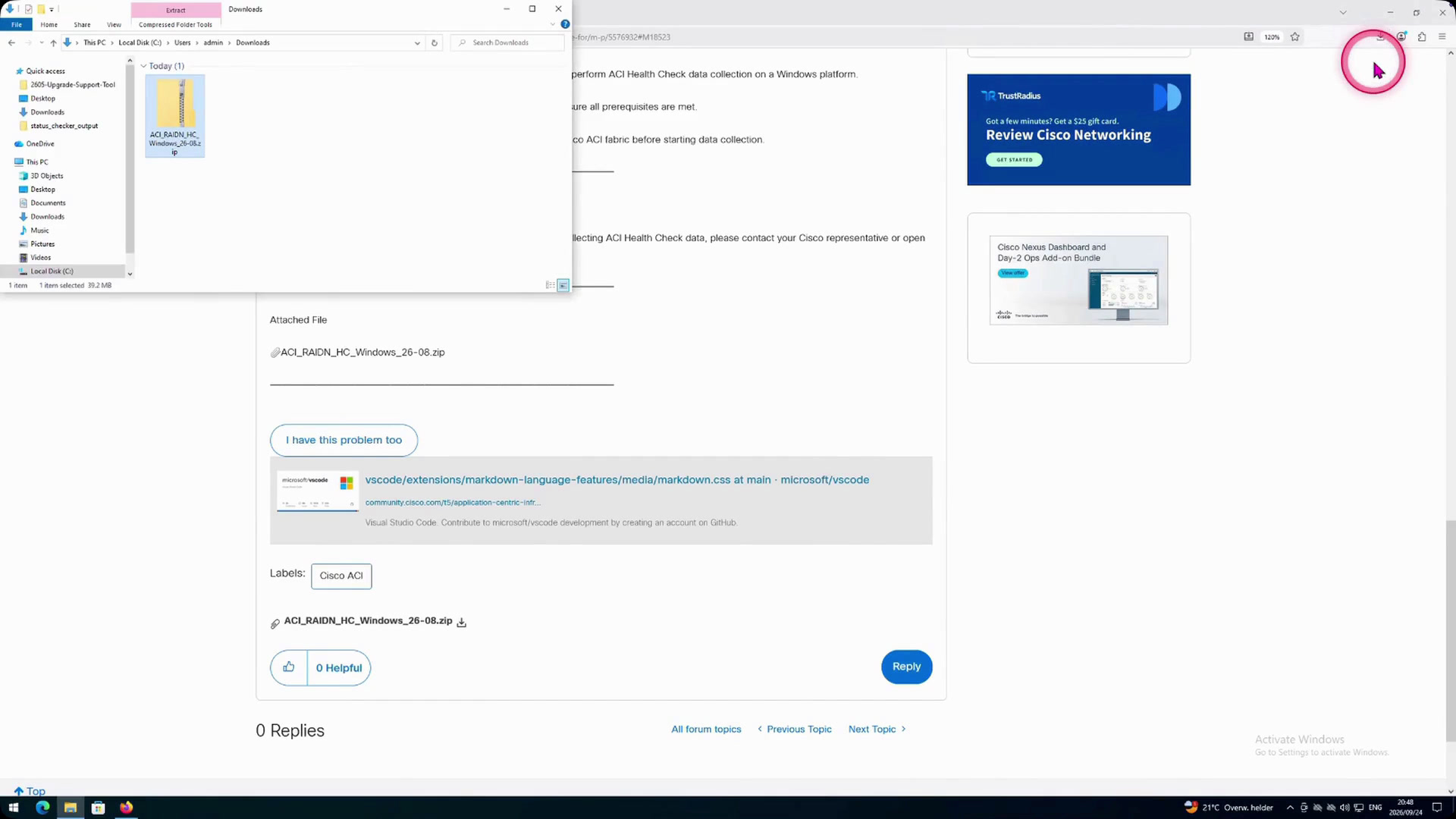Click the Reply button

(906, 667)
